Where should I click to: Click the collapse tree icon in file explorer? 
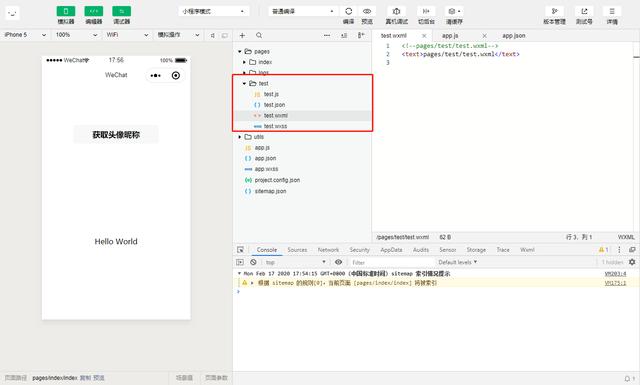click(x=361, y=36)
